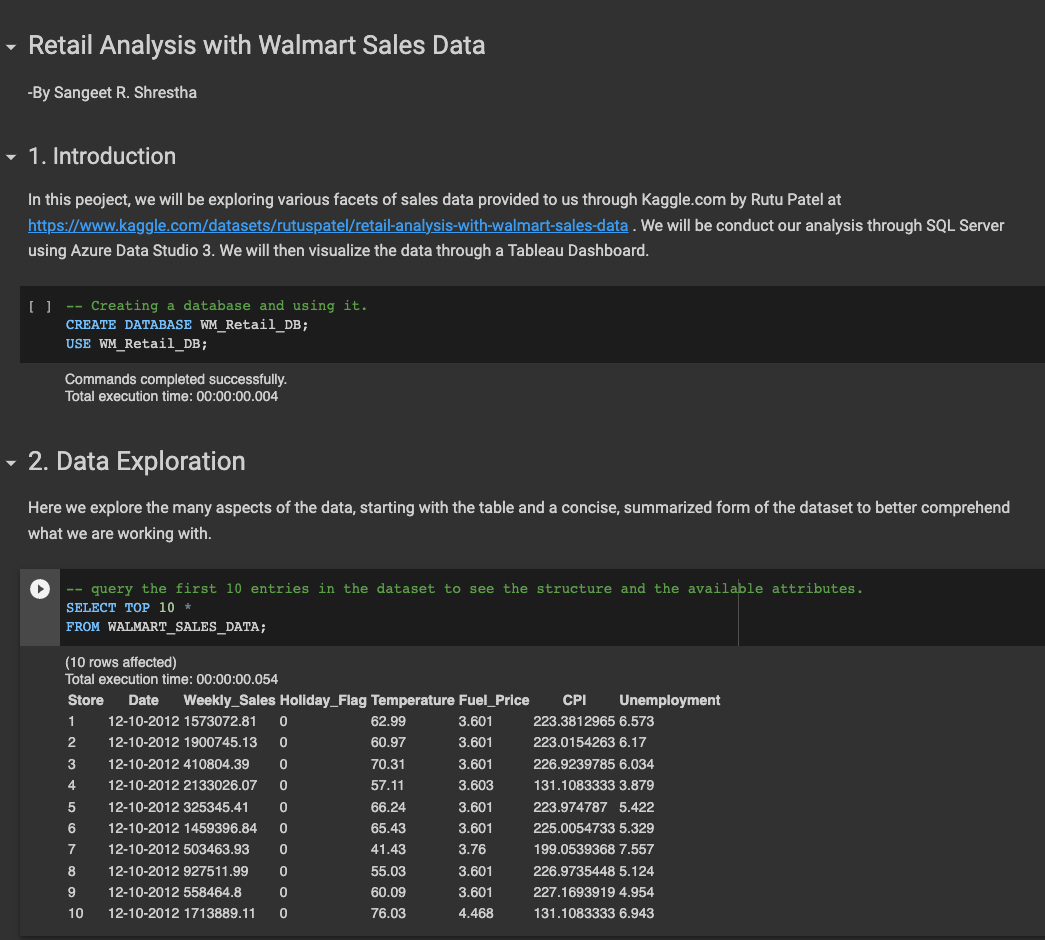Collapse the 2. Data Exploration section
The width and height of the screenshot is (1045, 940).
11,463
